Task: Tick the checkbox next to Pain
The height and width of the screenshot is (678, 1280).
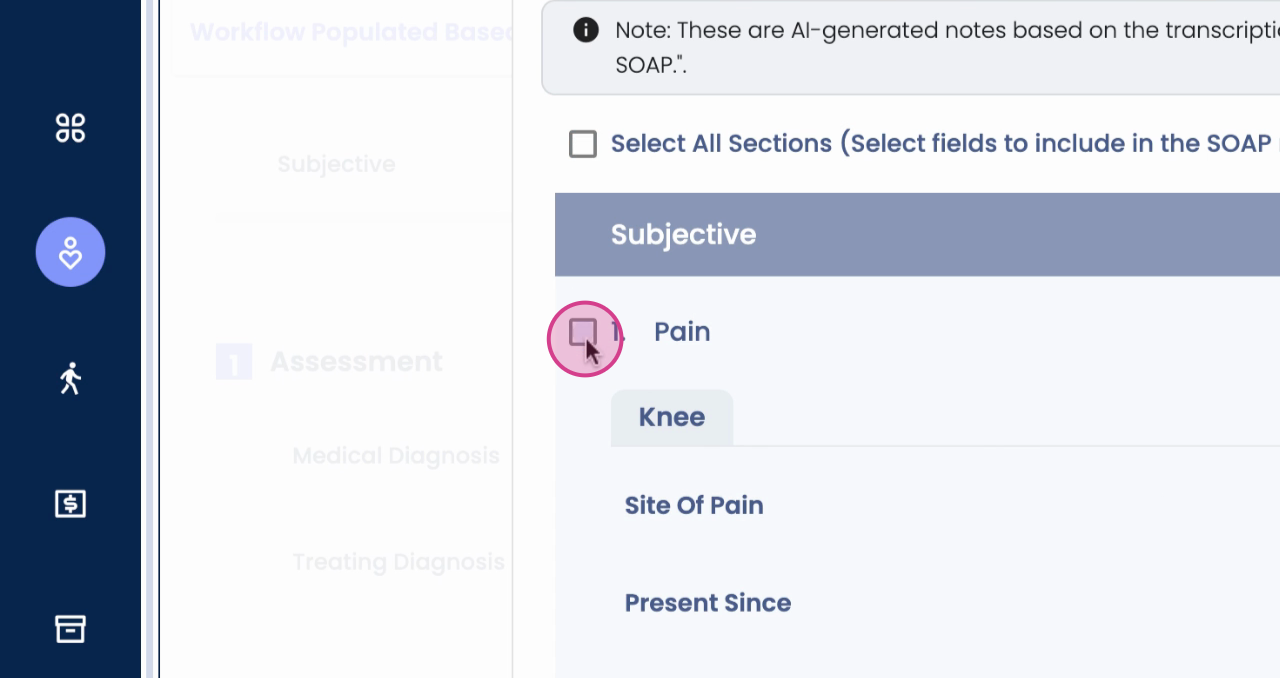Action: (583, 332)
